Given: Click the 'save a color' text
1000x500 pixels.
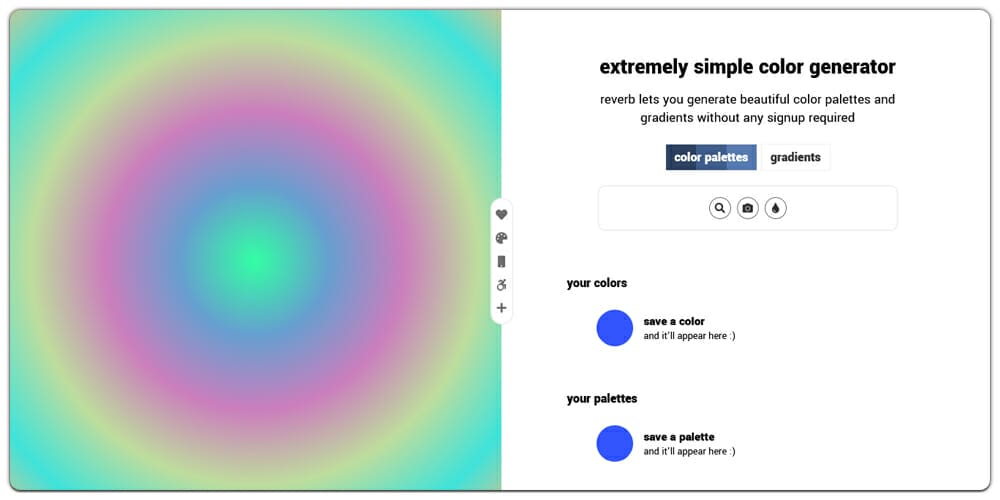Looking at the screenshot, I should [x=674, y=322].
